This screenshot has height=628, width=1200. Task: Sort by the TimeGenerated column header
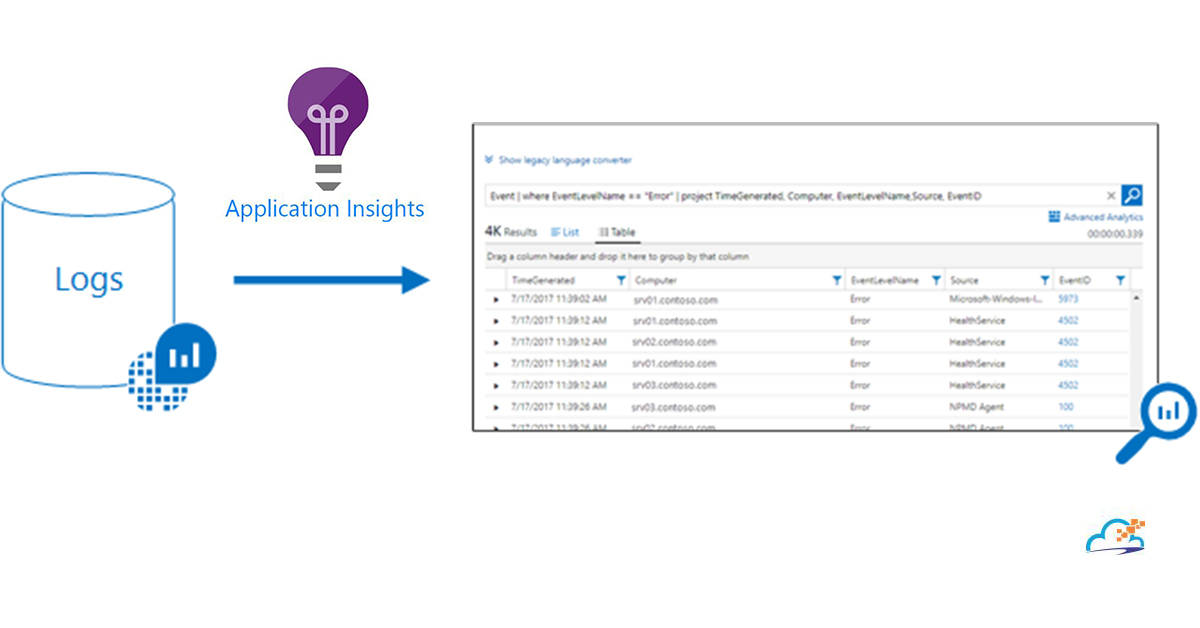543,281
